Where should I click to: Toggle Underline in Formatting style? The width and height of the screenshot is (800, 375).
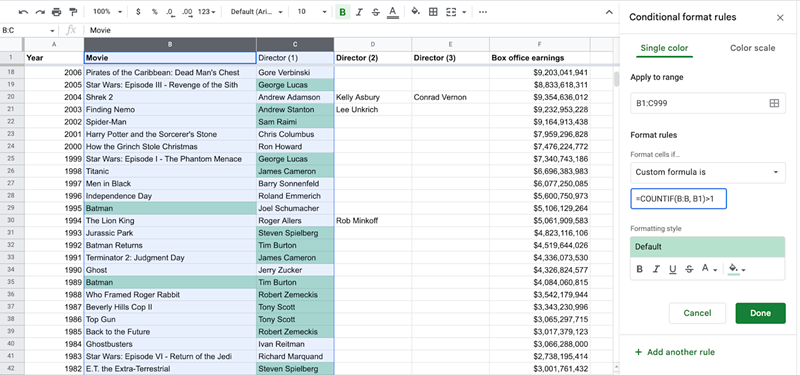[672, 269]
